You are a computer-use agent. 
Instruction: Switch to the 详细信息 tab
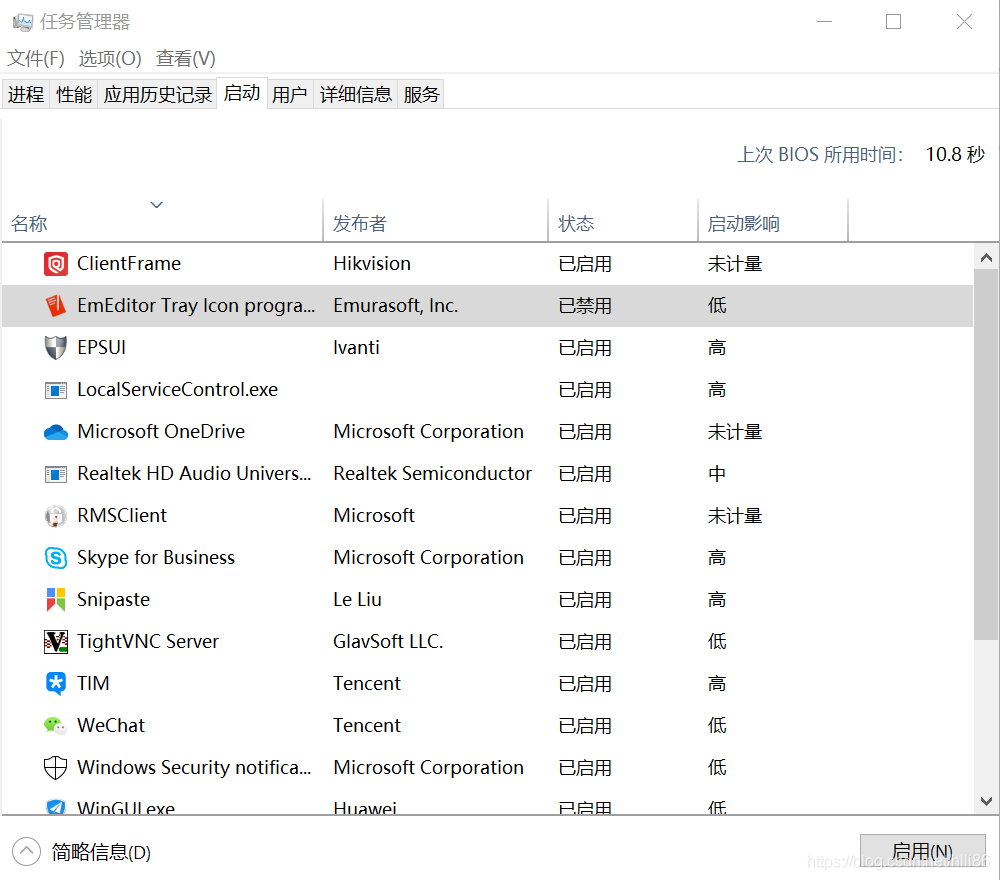[x=355, y=94]
